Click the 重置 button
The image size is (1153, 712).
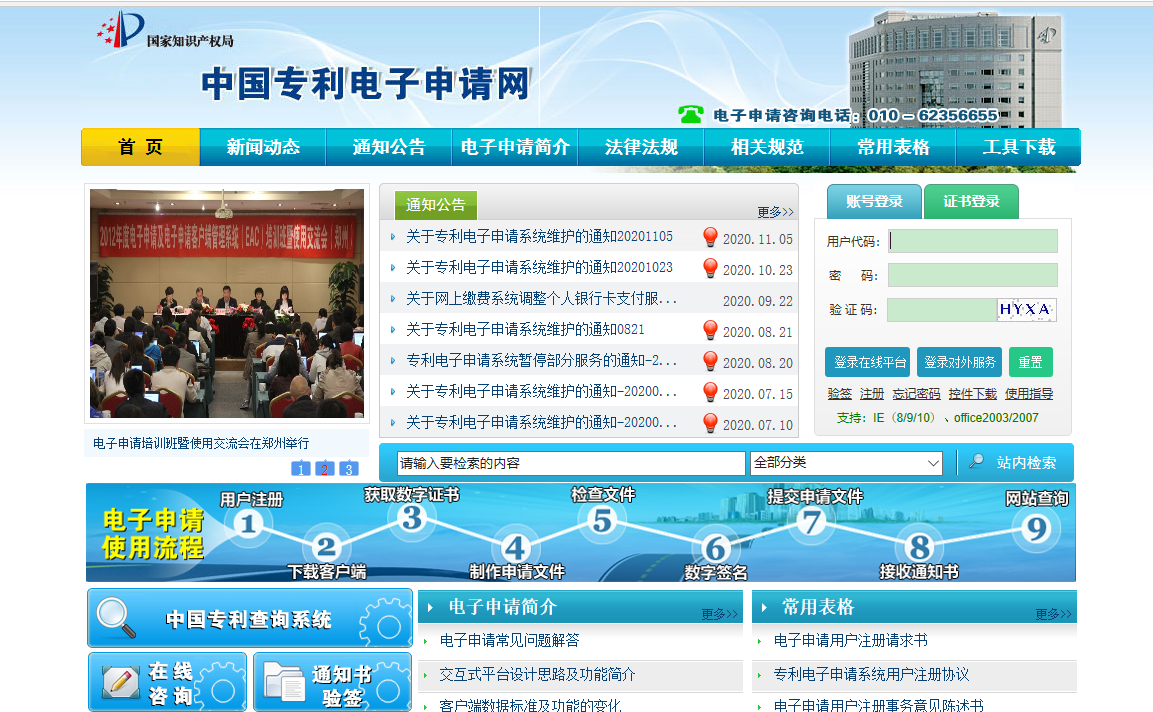[x=1031, y=362]
